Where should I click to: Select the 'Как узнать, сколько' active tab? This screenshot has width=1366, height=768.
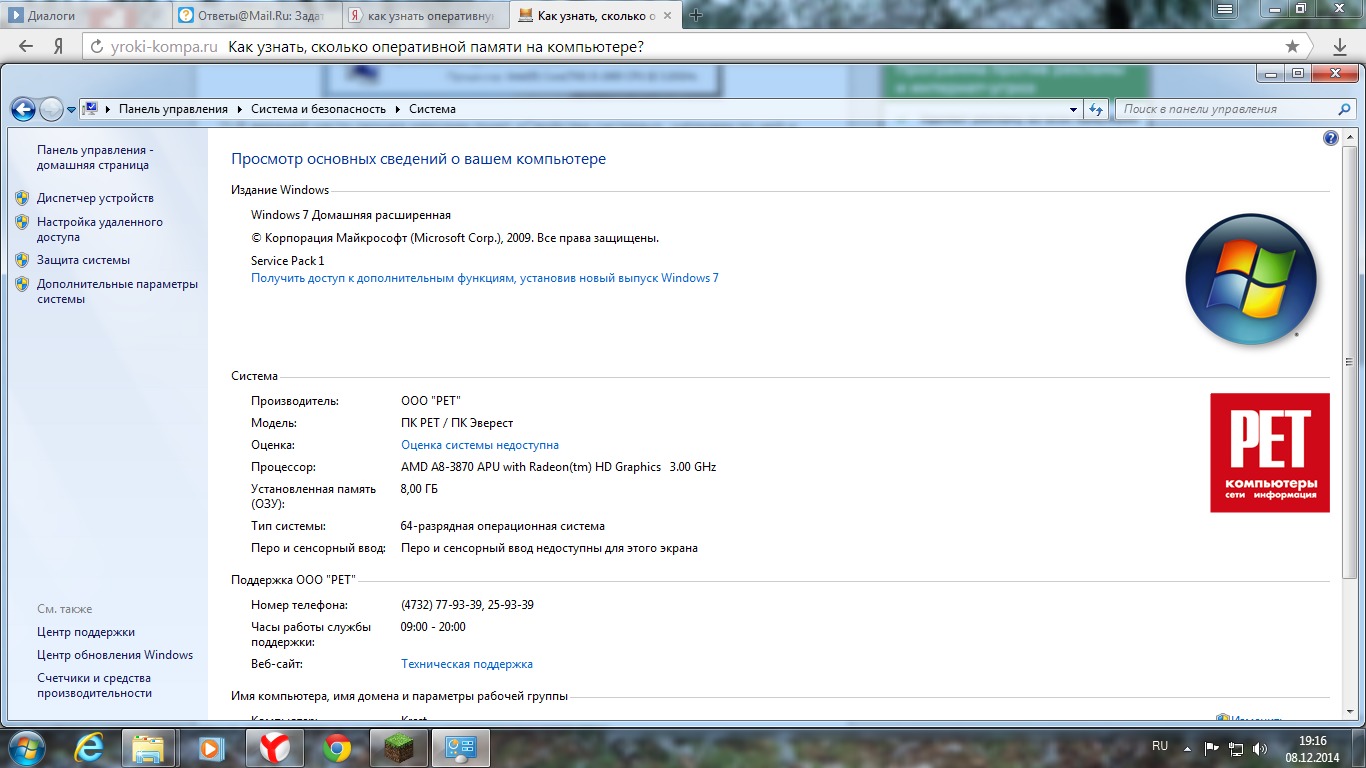[596, 15]
